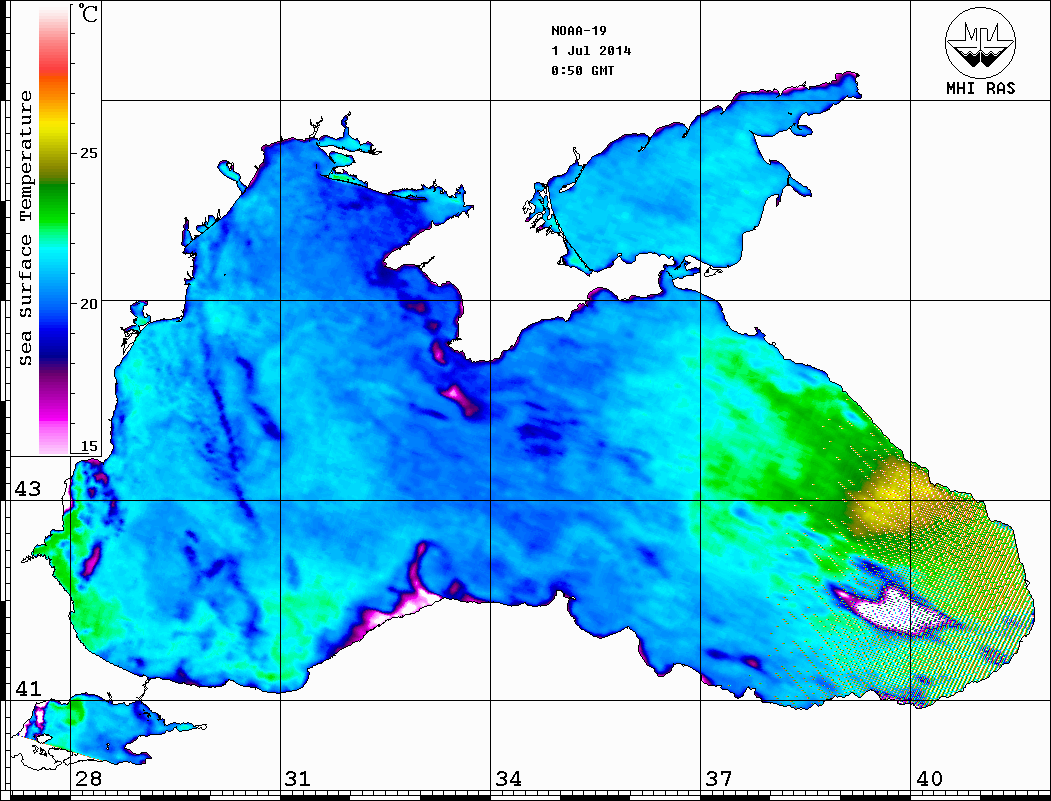Click the '15' colorbar tick label
Screen dimensions: 1051x801
[x=88, y=446]
